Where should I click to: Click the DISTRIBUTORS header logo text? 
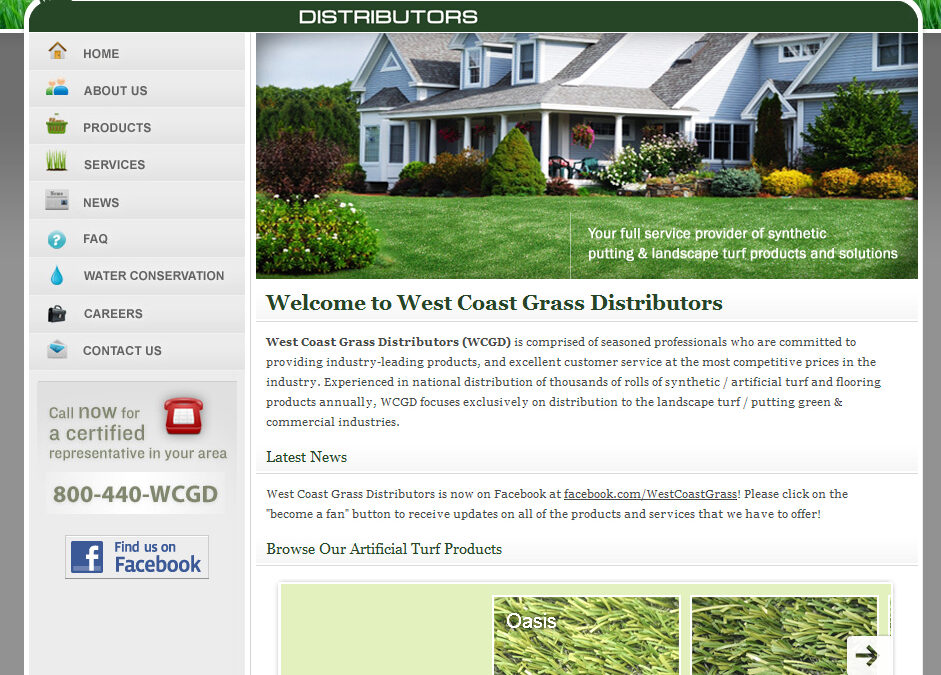388,17
